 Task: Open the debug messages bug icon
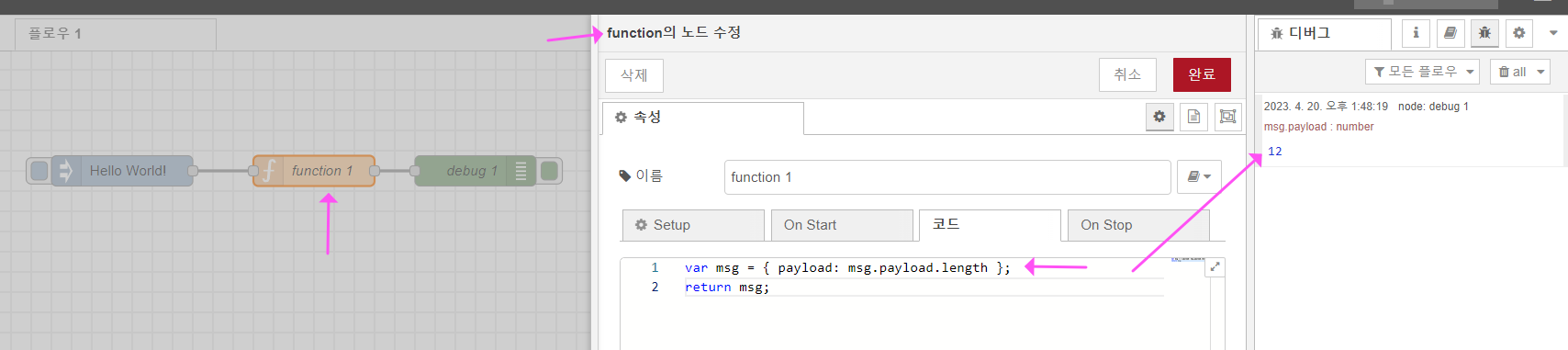pos(1484,33)
